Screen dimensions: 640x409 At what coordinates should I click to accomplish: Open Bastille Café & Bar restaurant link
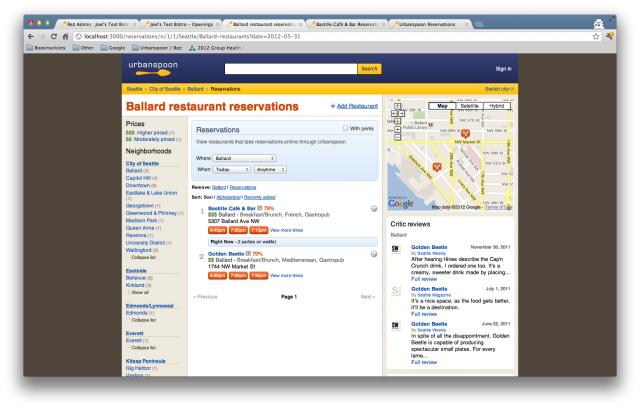[x=231, y=208]
